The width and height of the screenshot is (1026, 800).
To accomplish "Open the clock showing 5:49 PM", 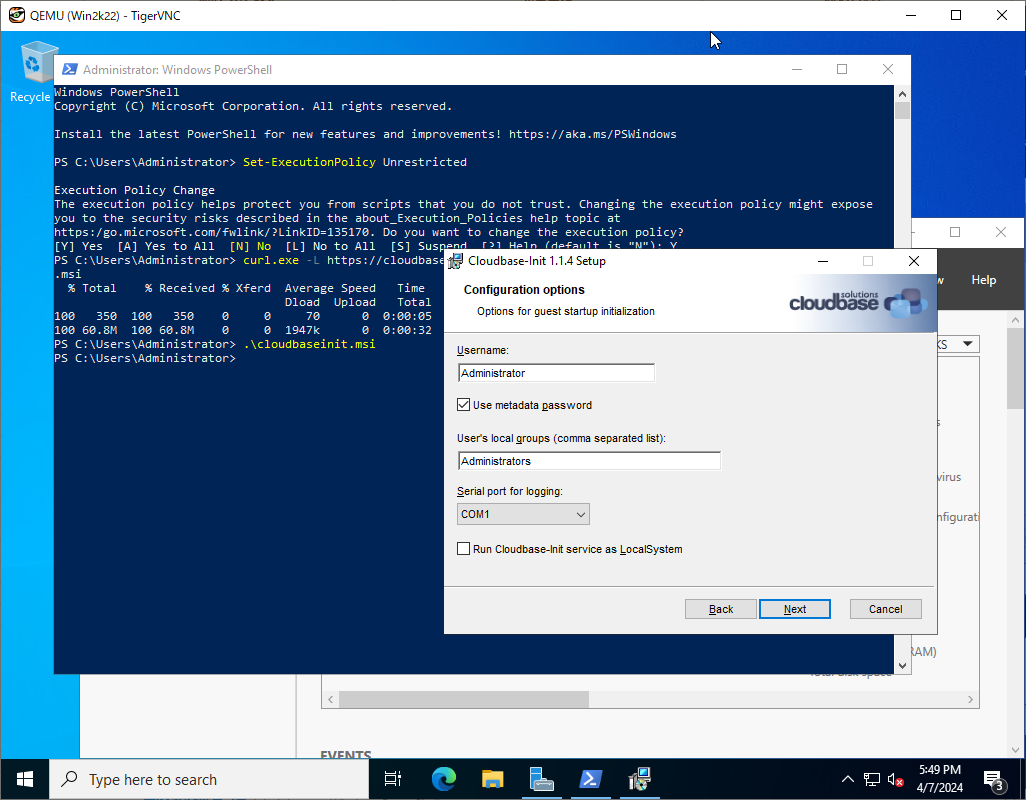I will (x=940, y=779).
